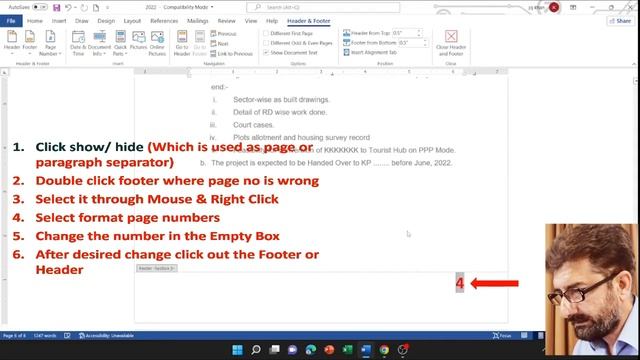Collapse the ribbon with the chevron
Viewport: 640px width, 360px height.
coord(634,64)
